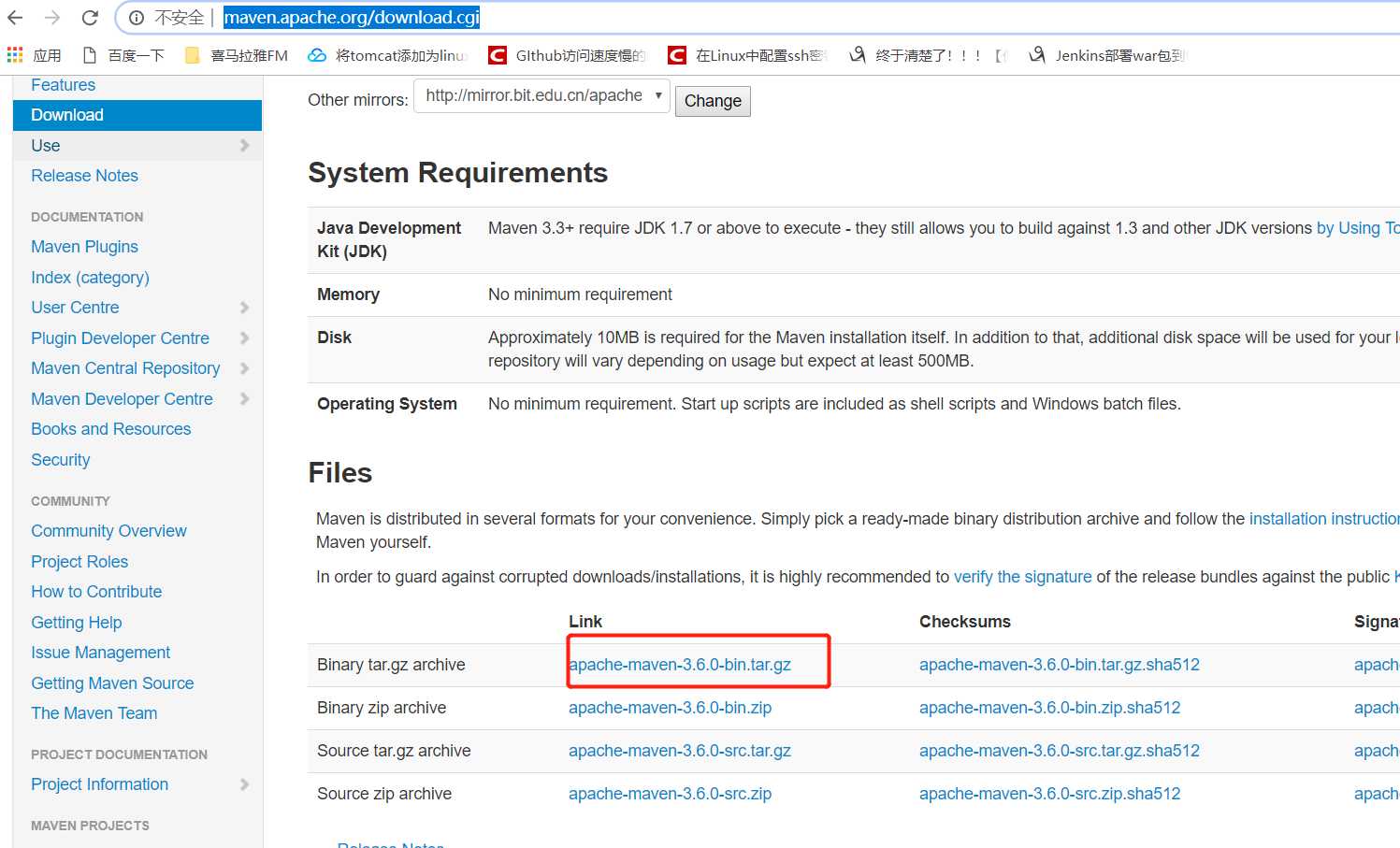Screen dimensions: 1400x848
Task: Expand the Maven Central Repository arrow
Action: [244, 368]
